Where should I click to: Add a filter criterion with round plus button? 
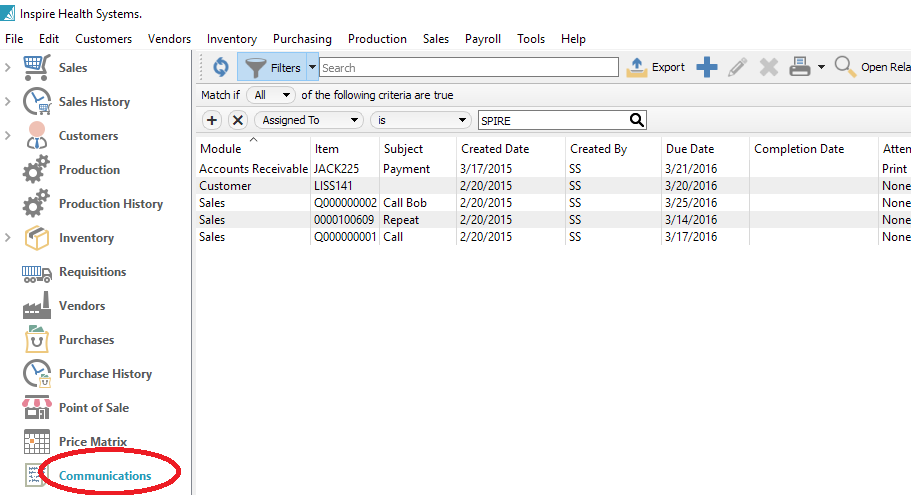pyautogui.click(x=212, y=120)
